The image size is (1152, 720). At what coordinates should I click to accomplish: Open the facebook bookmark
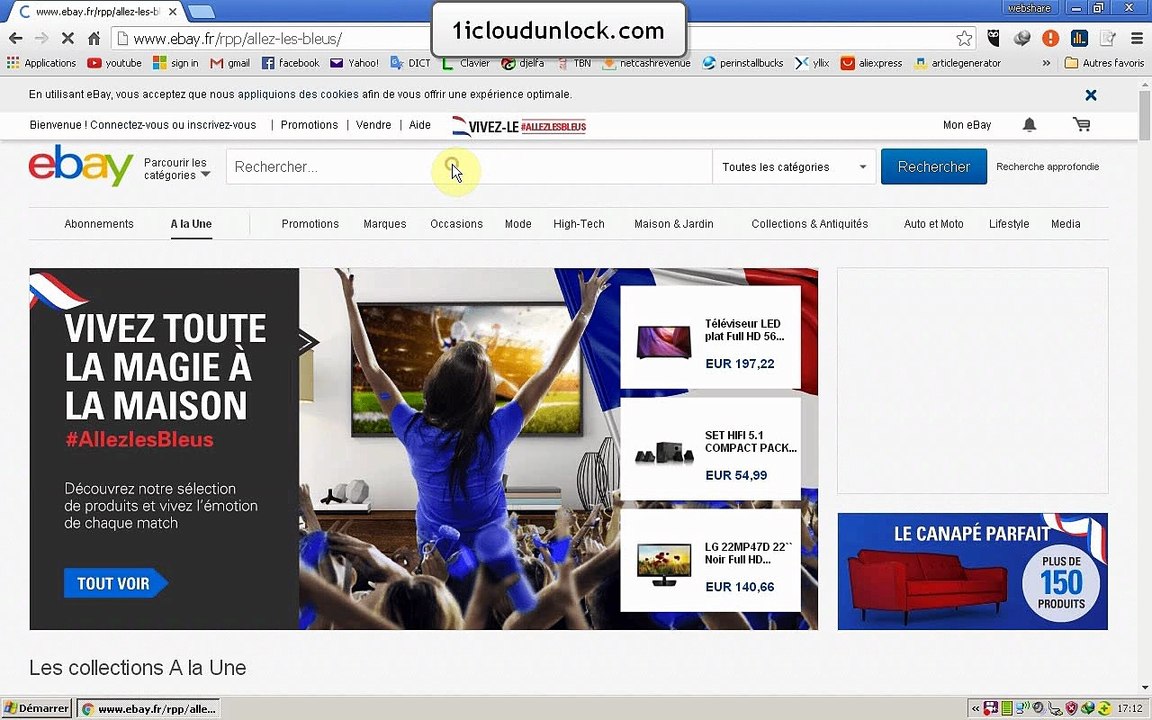(291, 63)
